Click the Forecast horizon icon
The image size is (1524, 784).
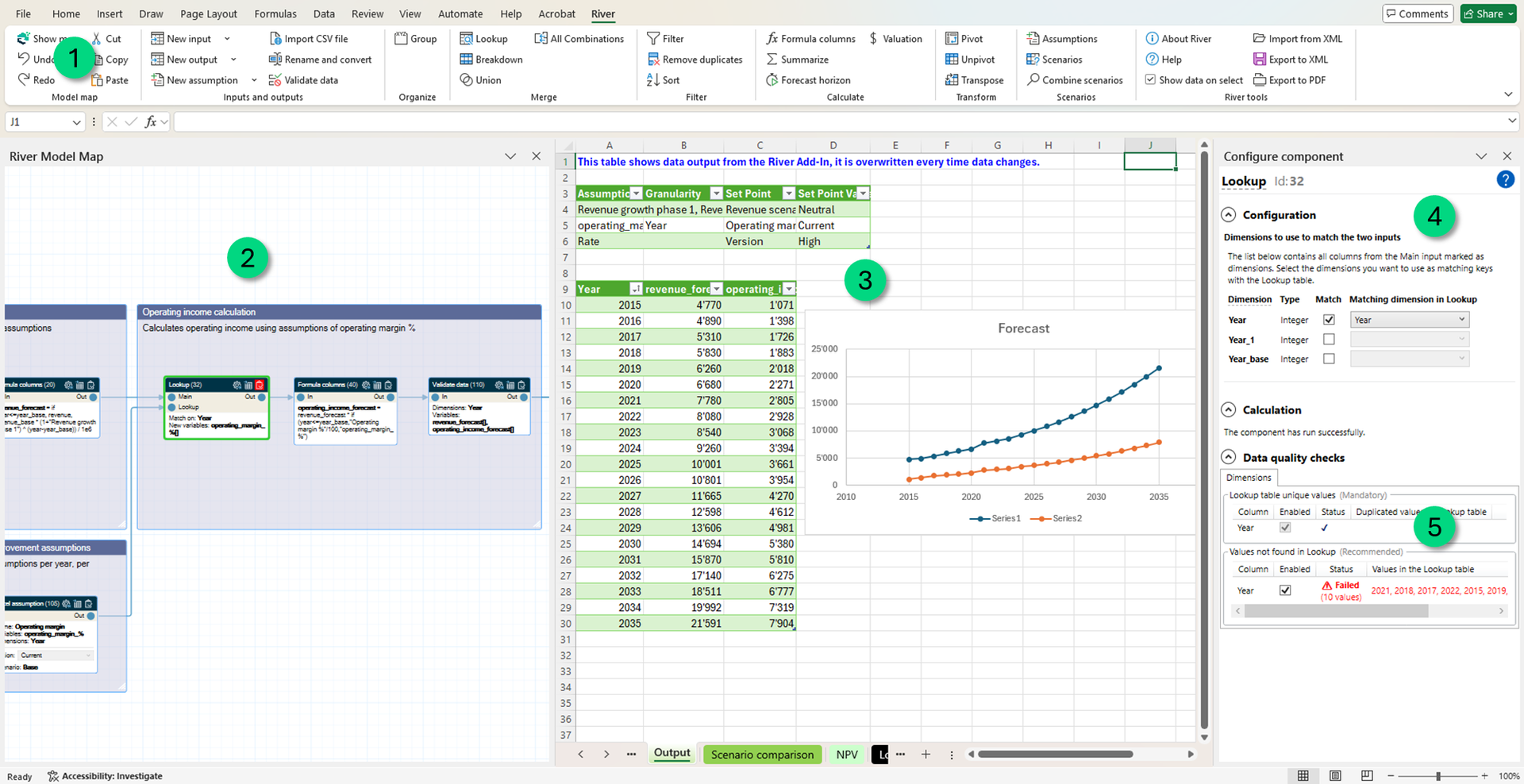[772, 80]
